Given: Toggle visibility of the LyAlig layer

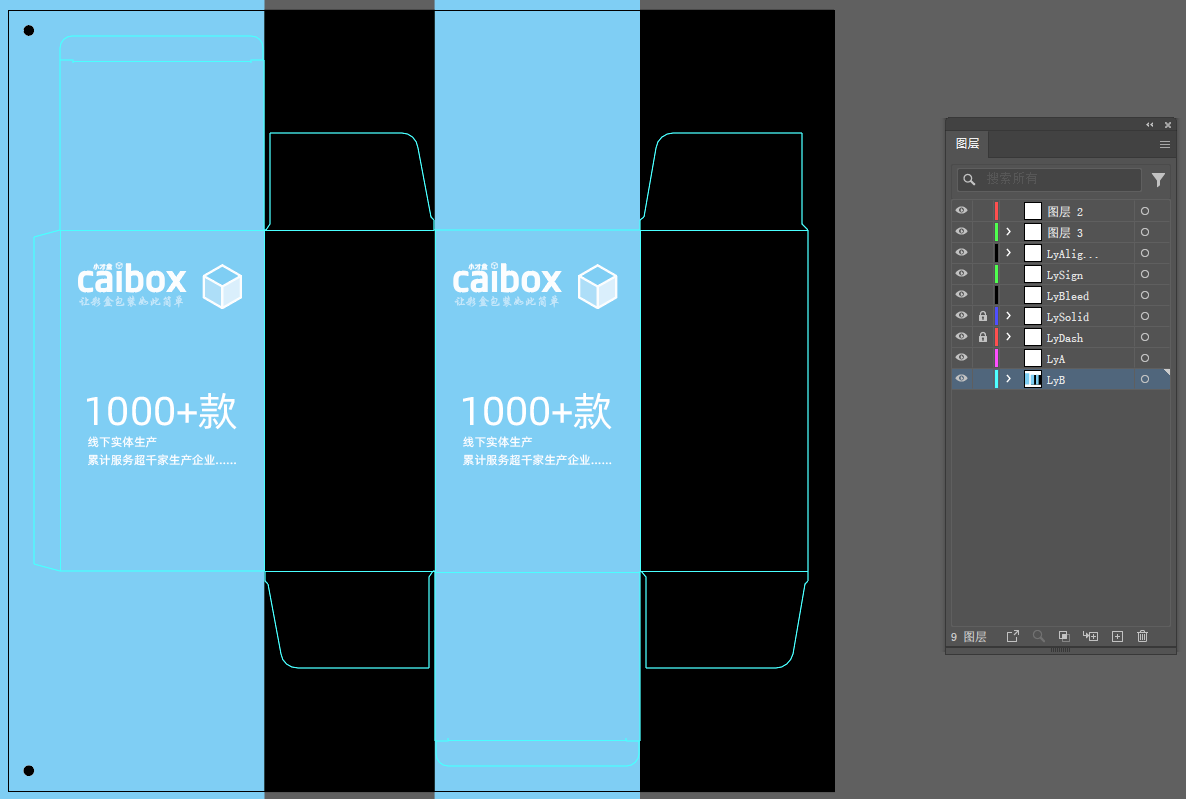Looking at the screenshot, I should [x=961, y=253].
